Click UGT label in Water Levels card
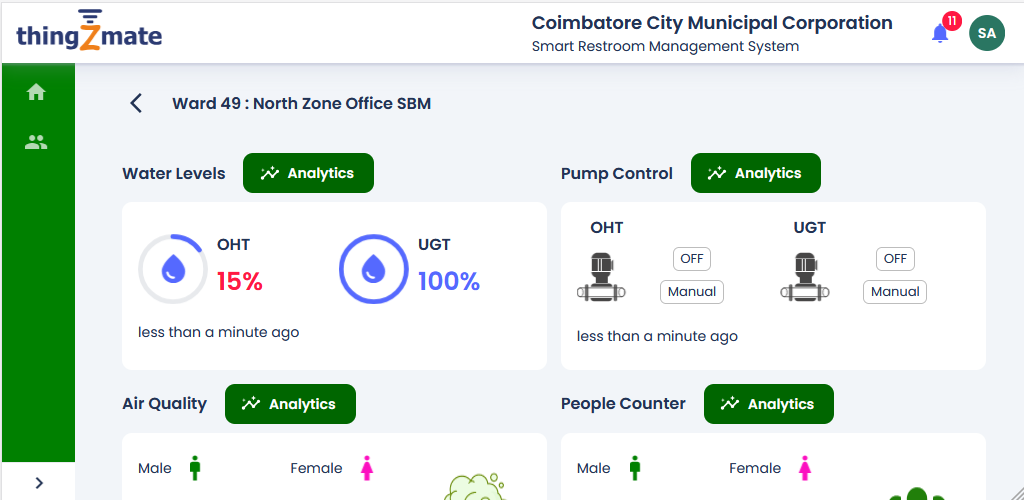 click(x=434, y=245)
